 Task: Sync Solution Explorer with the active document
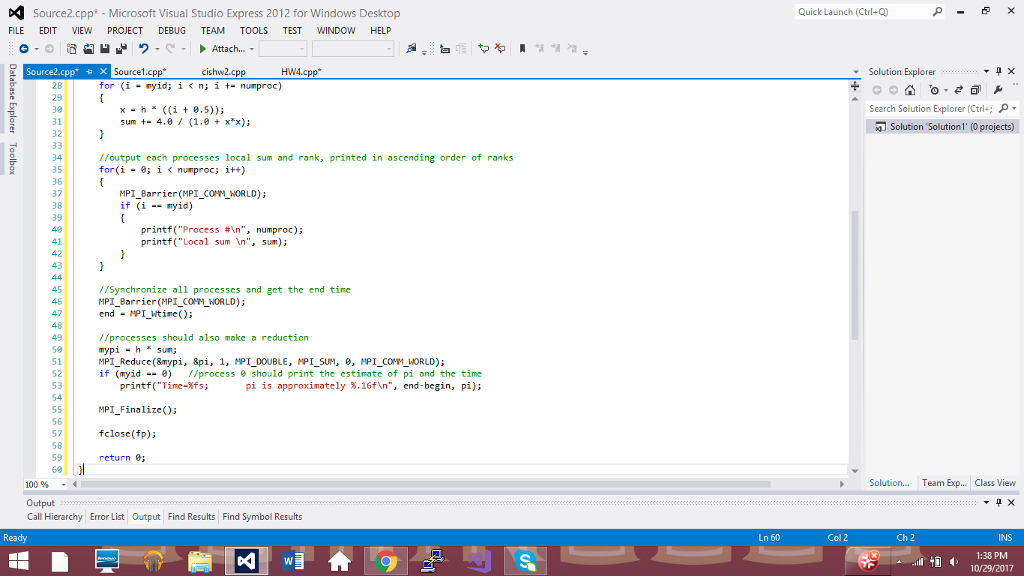[x=958, y=90]
